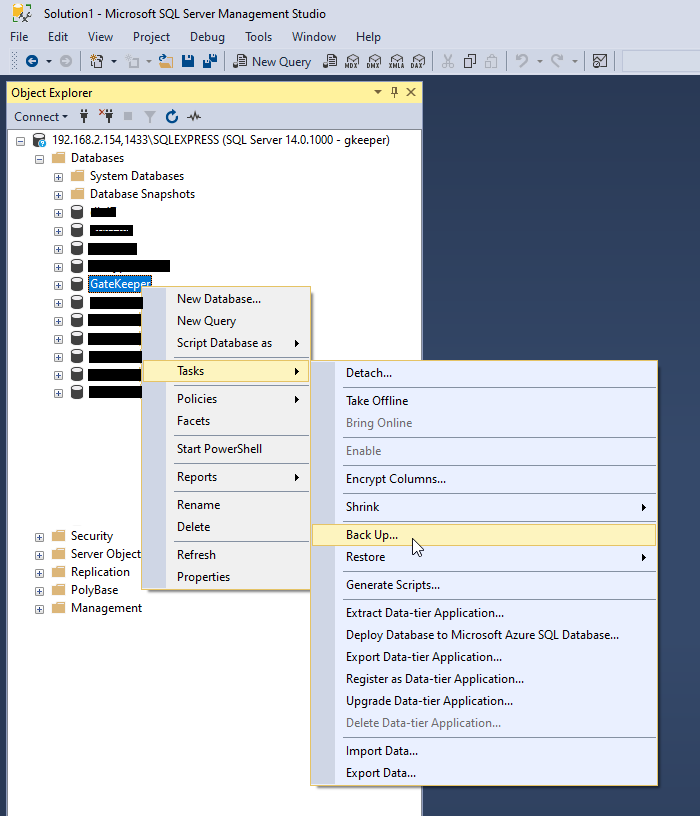Open the Object Explorer window position dropdown
This screenshot has height=816, width=700.
pos(378,92)
